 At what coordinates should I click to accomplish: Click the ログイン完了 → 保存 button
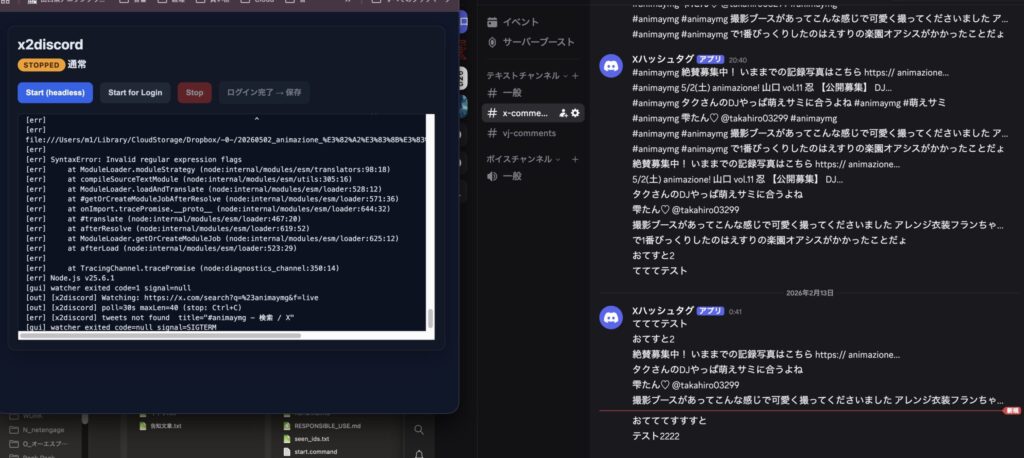(x=264, y=93)
